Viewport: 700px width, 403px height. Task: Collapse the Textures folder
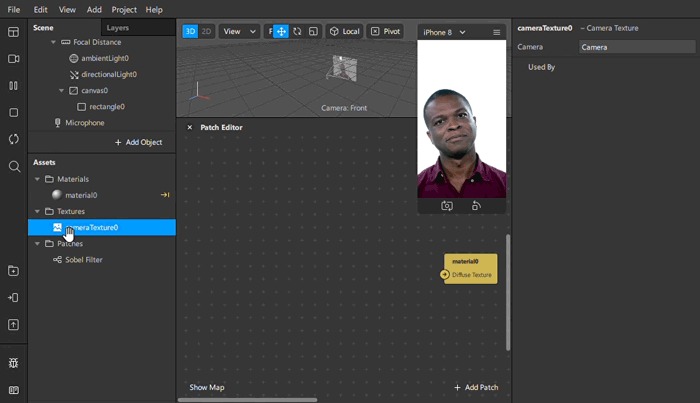[37, 211]
